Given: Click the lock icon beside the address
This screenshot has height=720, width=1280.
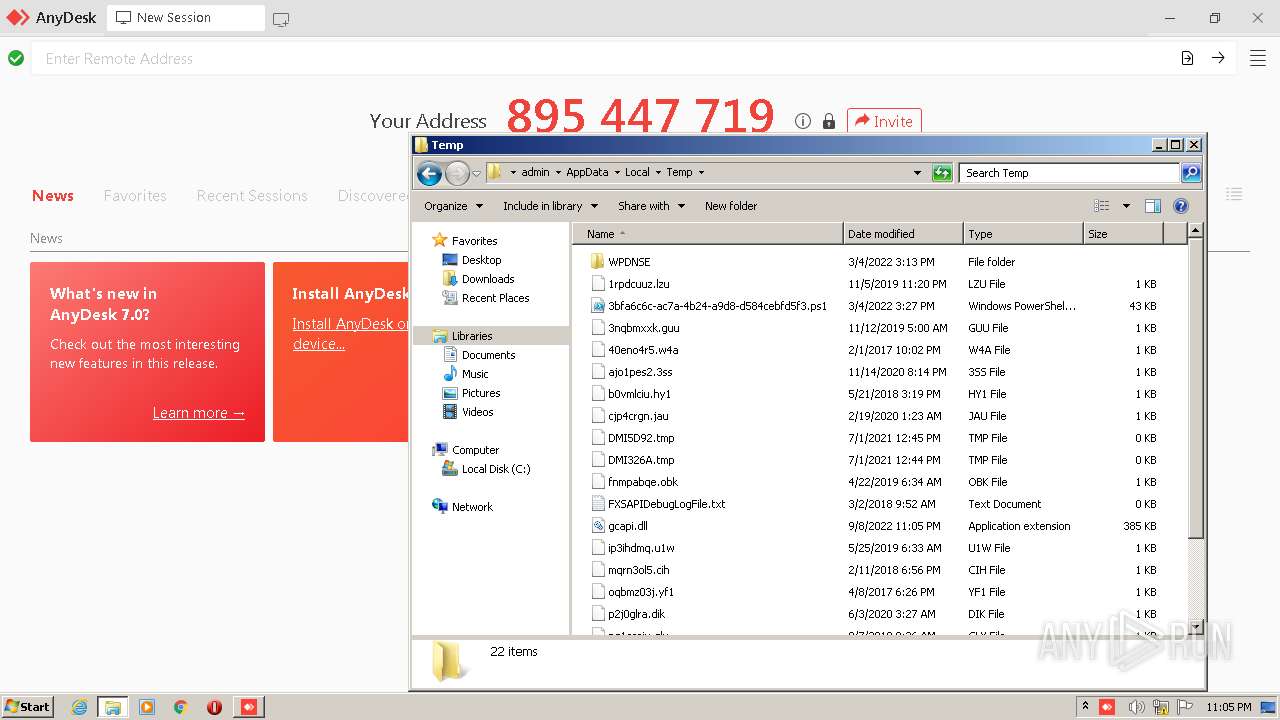Looking at the screenshot, I should (x=829, y=121).
